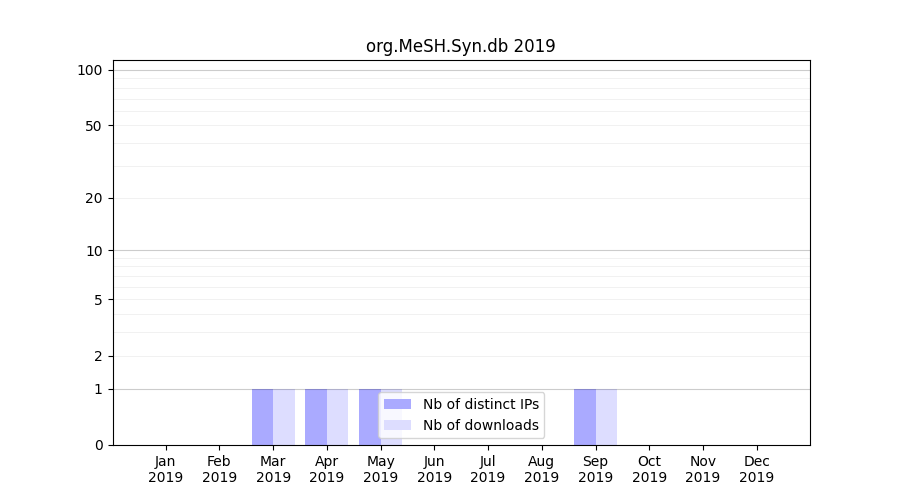Click the 100 y-axis tick label
The image size is (900, 500).
pyautogui.click(x=90, y=70)
